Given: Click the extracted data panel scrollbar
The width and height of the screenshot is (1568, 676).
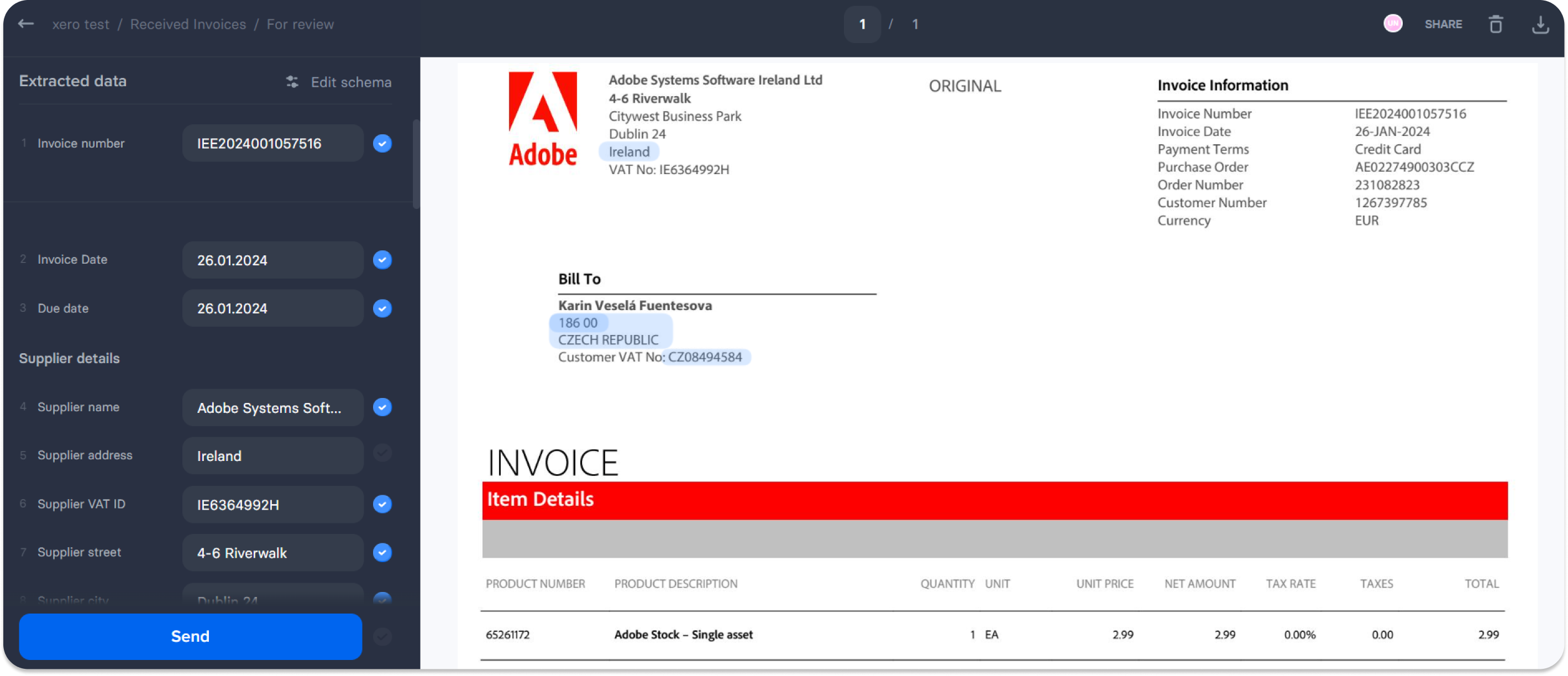Looking at the screenshot, I should pyautogui.click(x=416, y=164).
